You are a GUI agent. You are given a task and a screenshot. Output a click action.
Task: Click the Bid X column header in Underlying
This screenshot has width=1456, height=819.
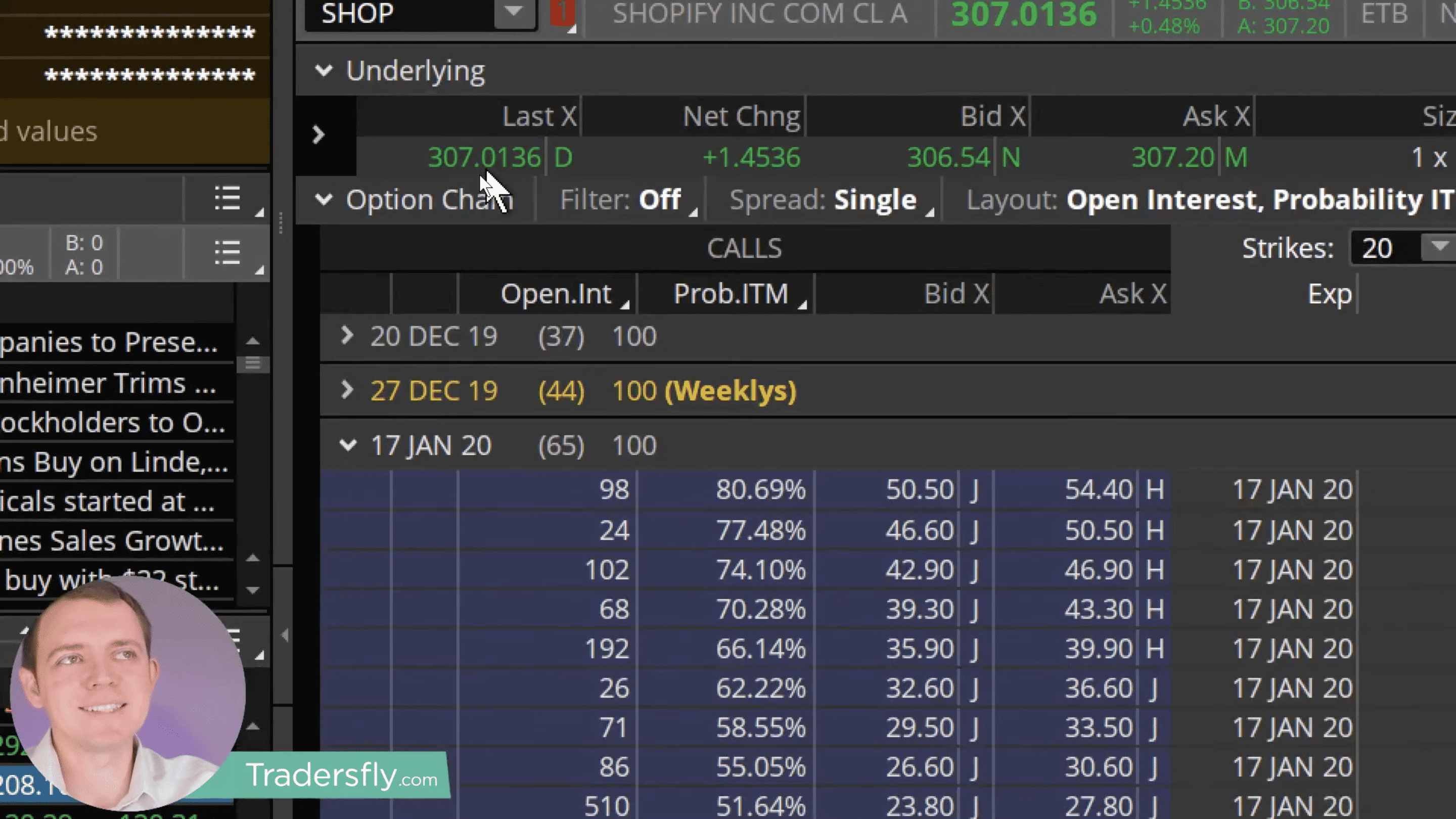click(993, 116)
